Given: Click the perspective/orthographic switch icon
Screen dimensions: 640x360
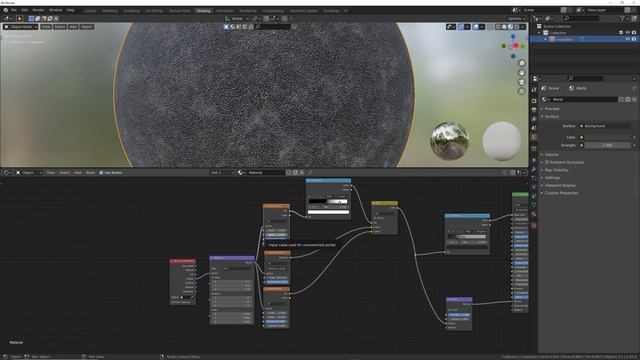Looking at the screenshot, I should click(x=522, y=91).
